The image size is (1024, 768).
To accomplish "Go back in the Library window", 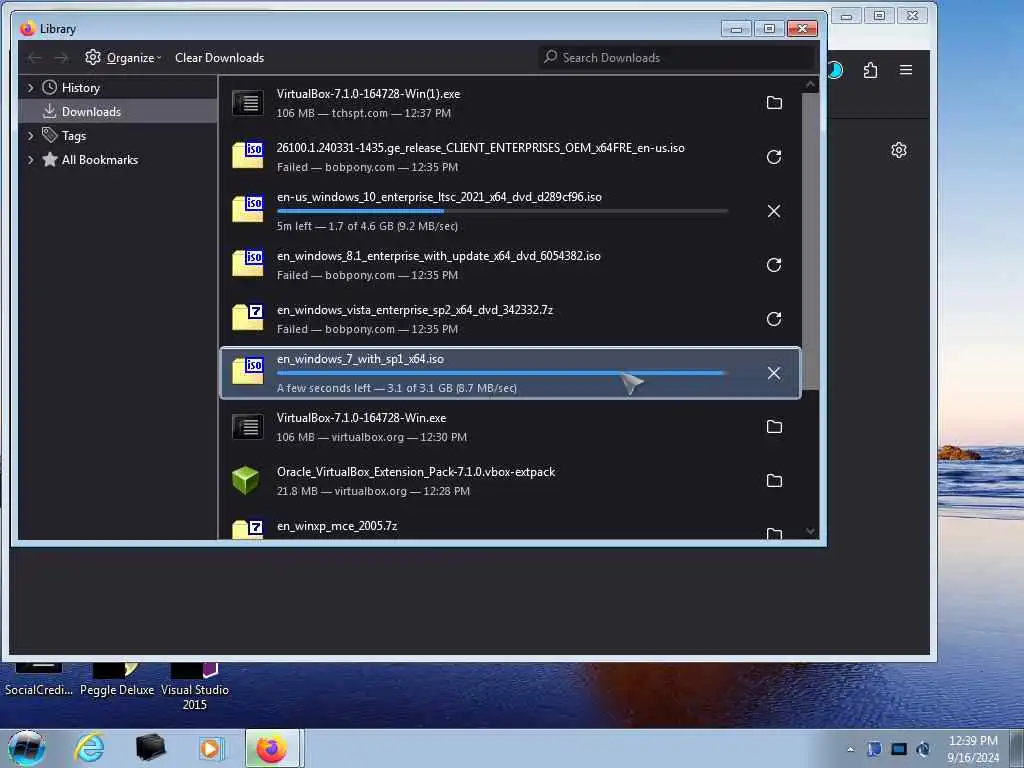I will [x=35, y=58].
